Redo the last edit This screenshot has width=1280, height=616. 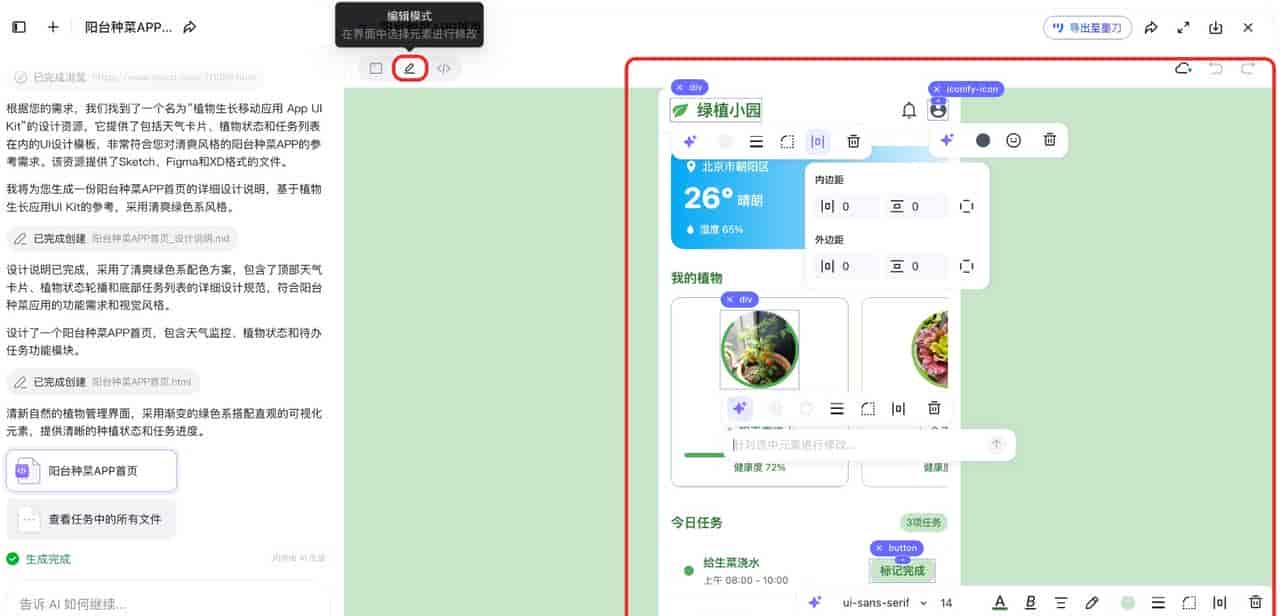[x=1247, y=69]
